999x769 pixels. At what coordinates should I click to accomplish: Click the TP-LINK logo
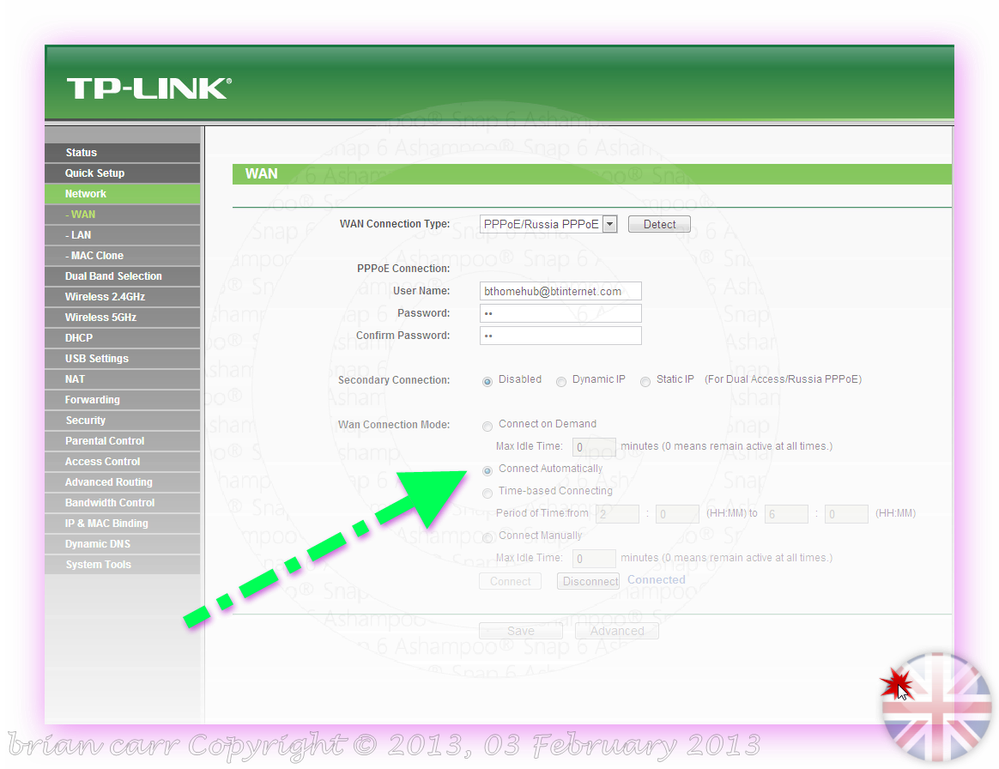tap(149, 89)
